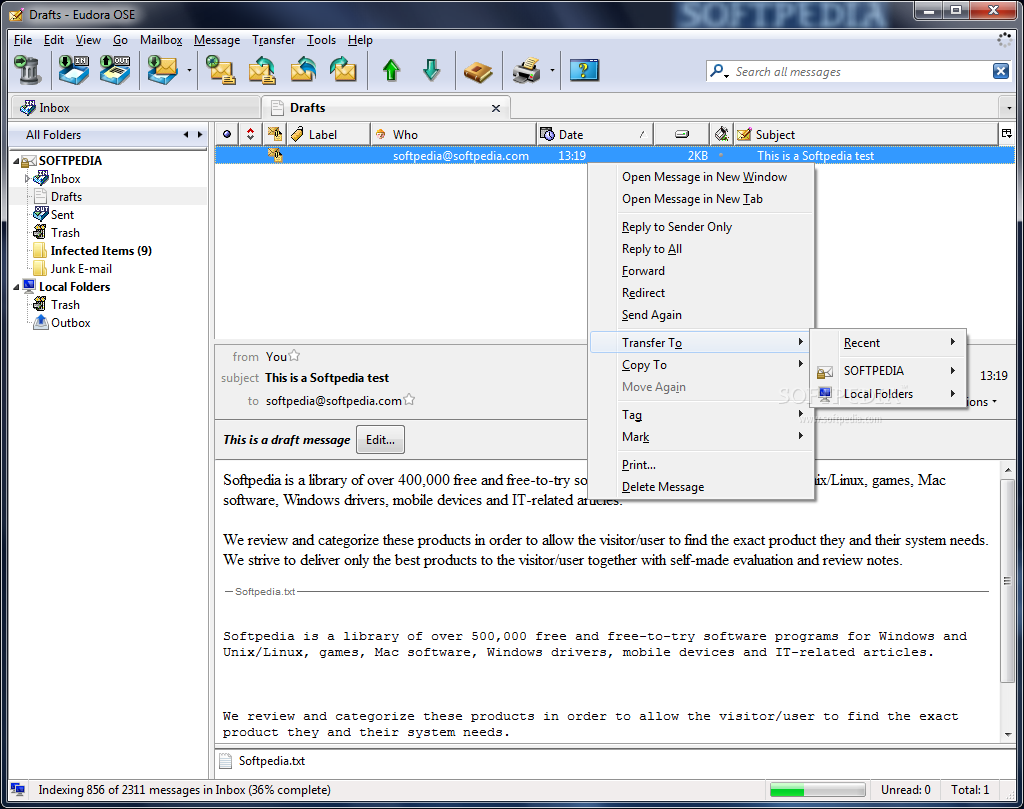Click the printer toolbar icon
The width and height of the screenshot is (1024, 809).
pos(526,71)
